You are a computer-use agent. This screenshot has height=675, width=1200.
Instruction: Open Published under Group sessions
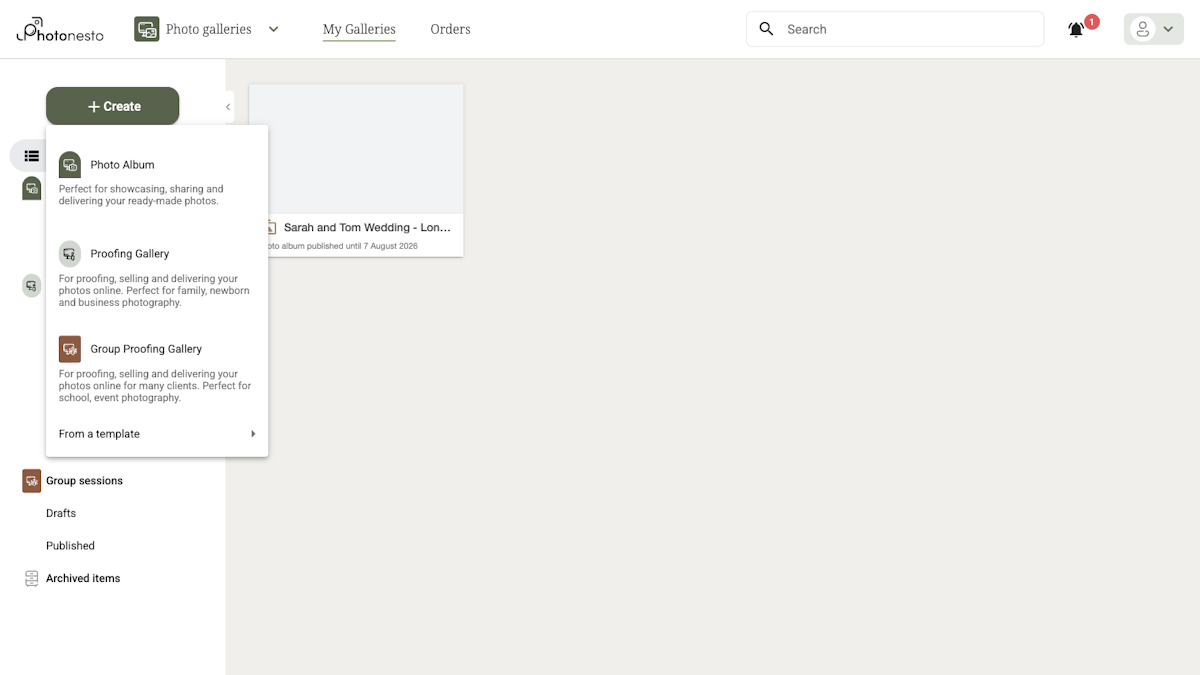[70, 546]
